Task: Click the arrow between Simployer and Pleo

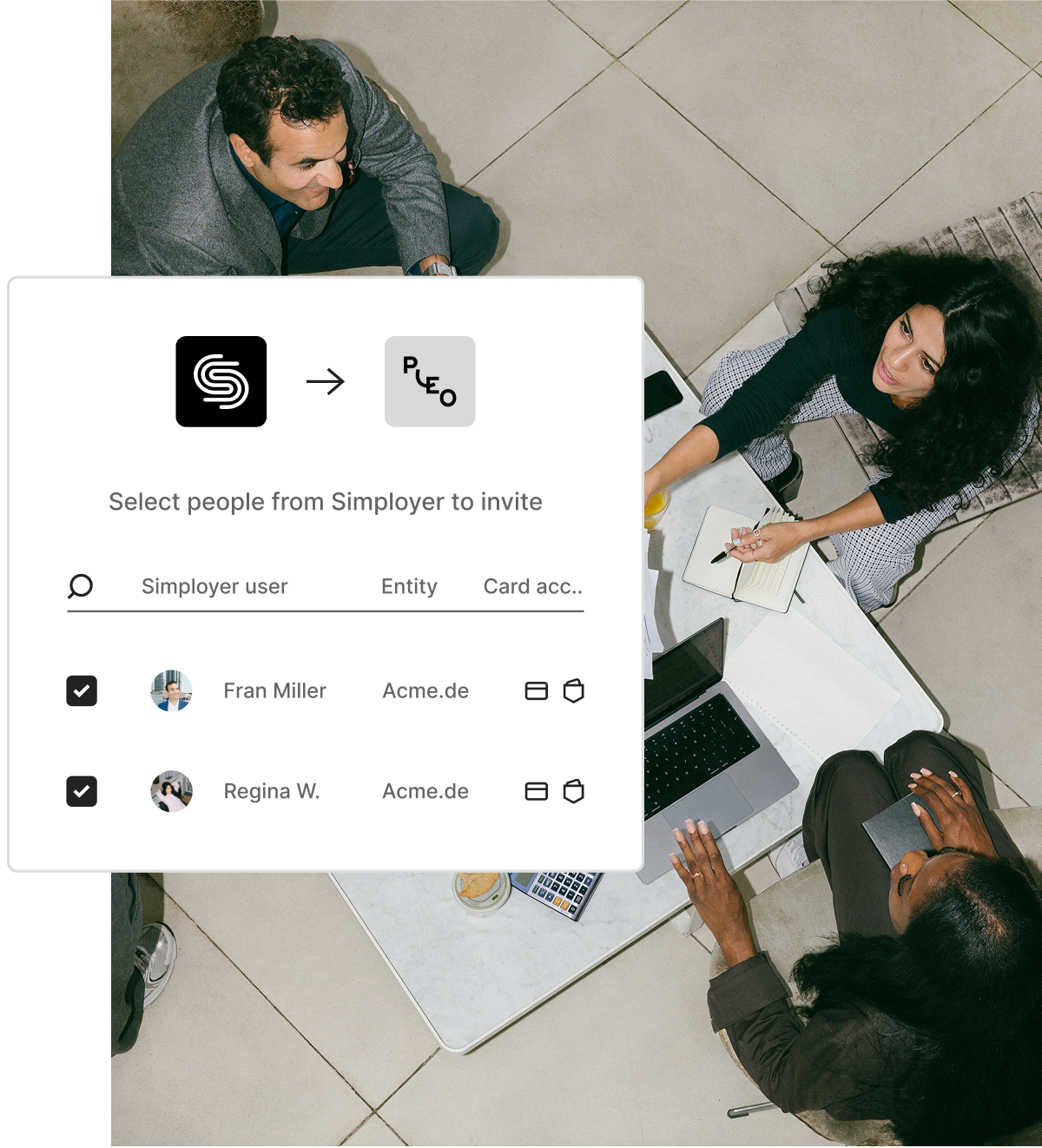Action: pos(326,381)
